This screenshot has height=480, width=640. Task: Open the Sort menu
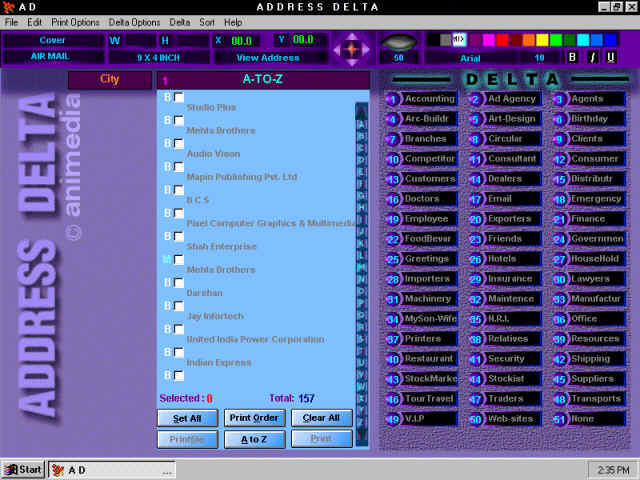coord(207,22)
